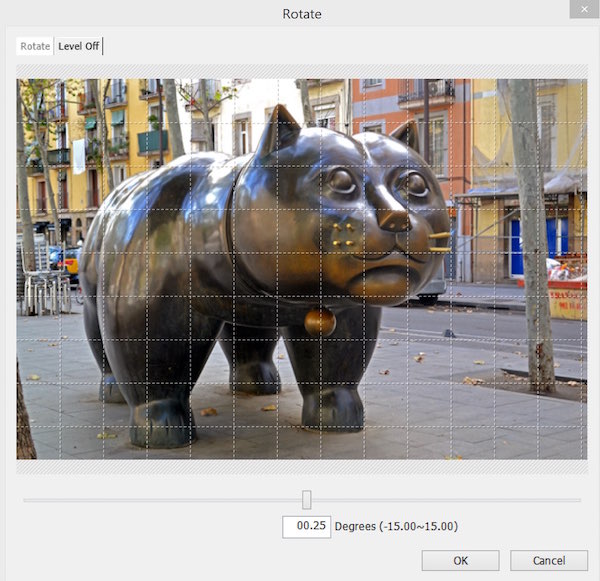Click the hatched strip above the preview image

(x=301, y=72)
